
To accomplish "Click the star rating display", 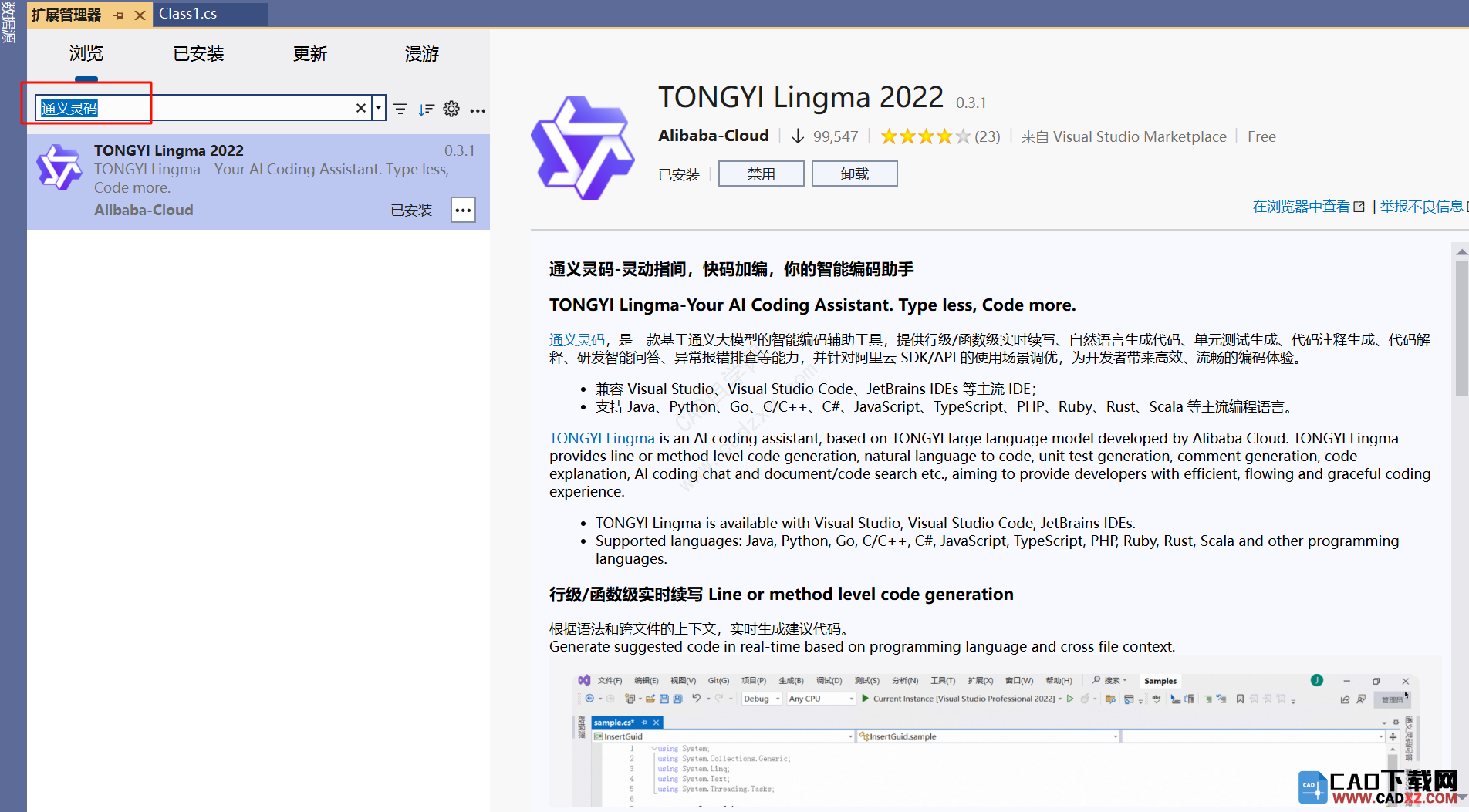I will coord(925,136).
